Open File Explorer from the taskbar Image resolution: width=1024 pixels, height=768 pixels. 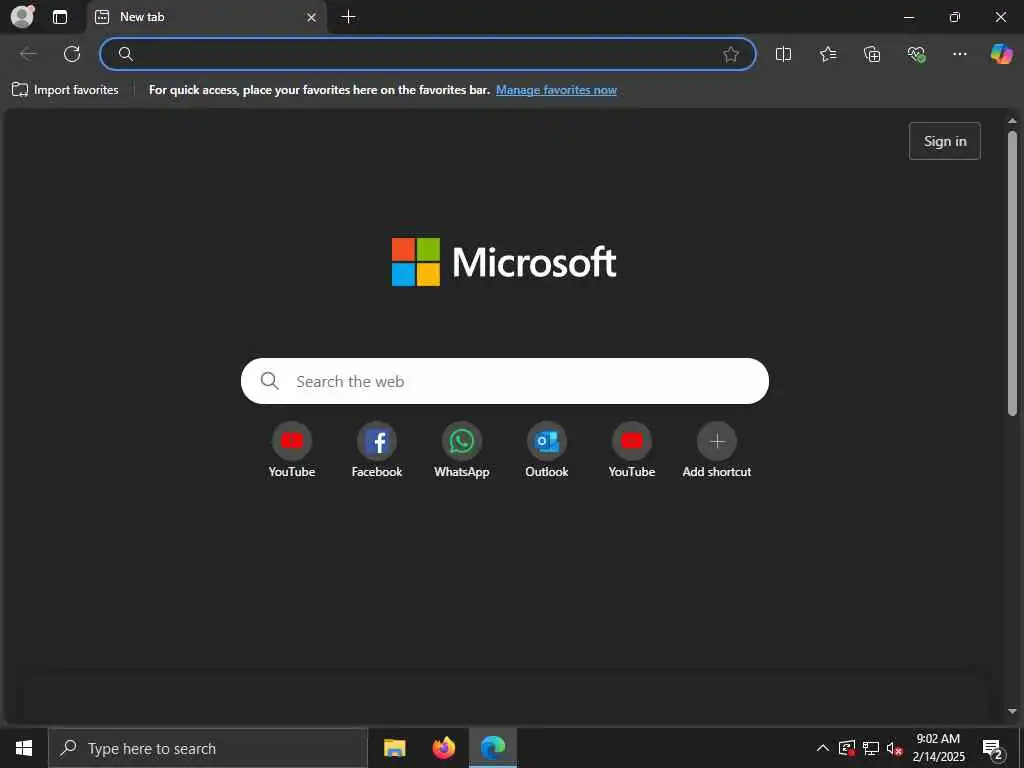click(x=394, y=748)
